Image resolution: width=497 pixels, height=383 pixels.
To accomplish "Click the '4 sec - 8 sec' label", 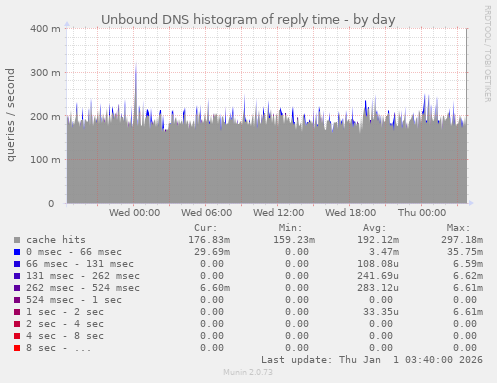I will tap(65, 336).
